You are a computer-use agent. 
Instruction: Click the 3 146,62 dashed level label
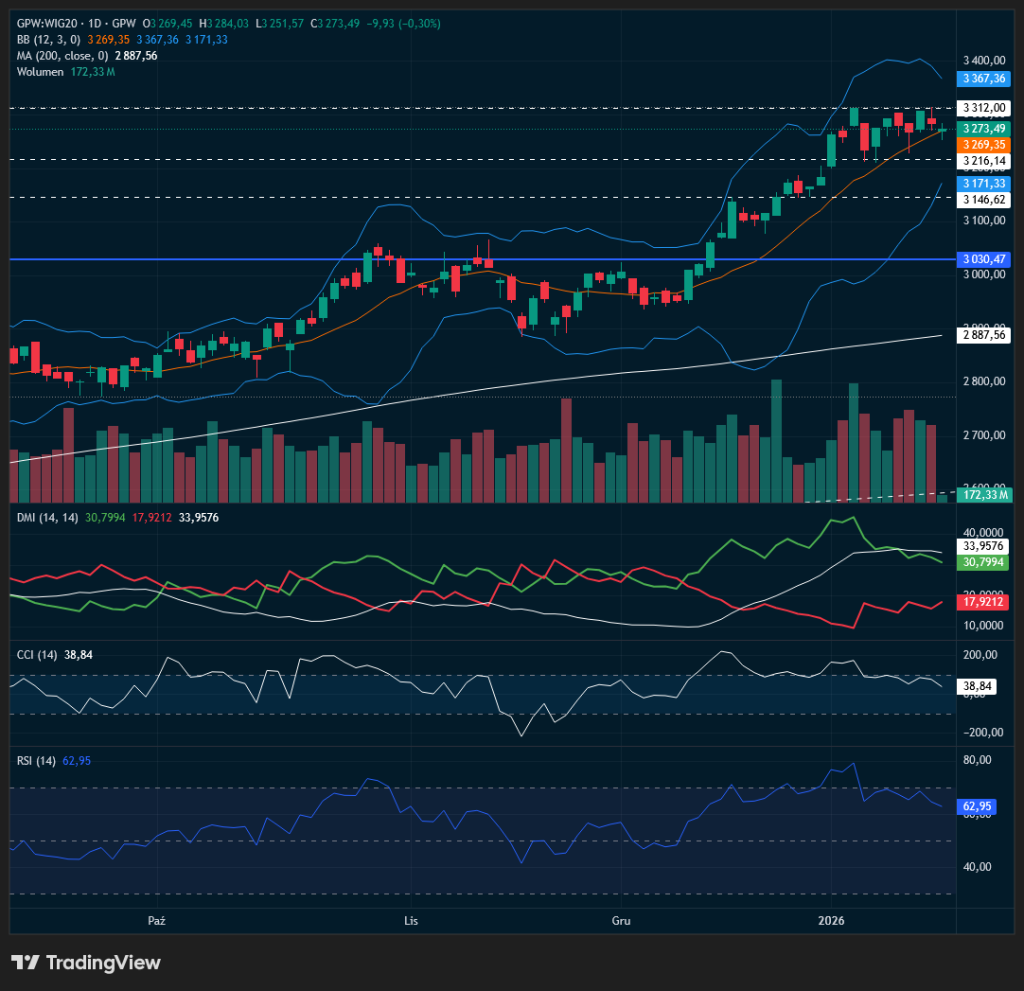(x=983, y=199)
